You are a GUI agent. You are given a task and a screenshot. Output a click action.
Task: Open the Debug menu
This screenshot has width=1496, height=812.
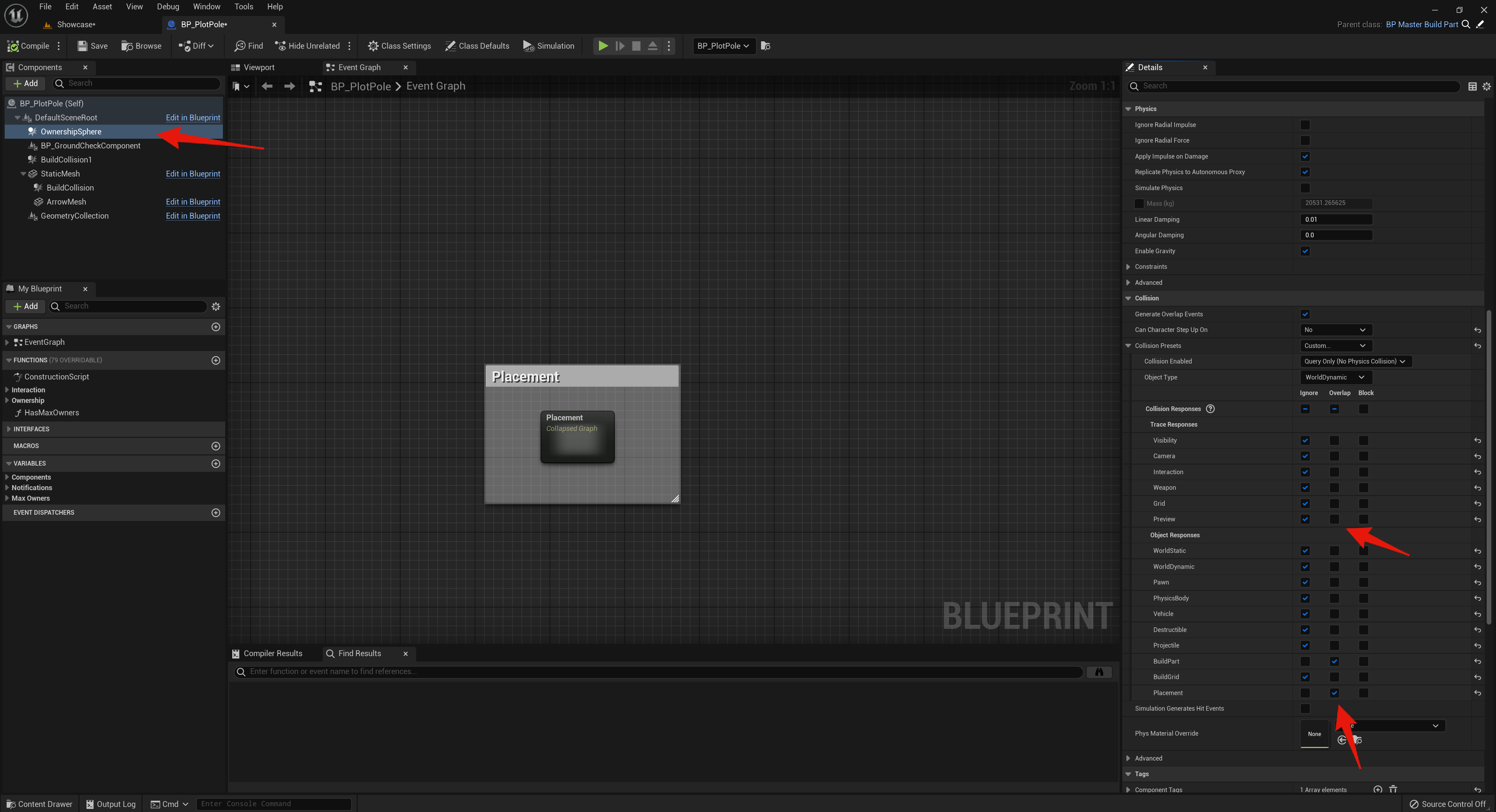[x=168, y=6]
